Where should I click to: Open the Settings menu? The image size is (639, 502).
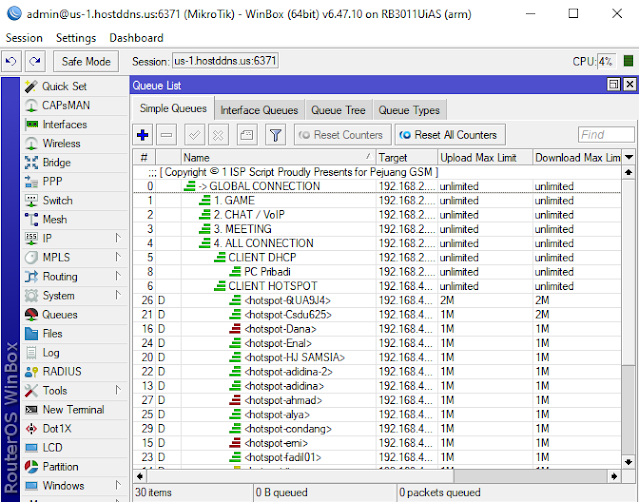click(76, 38)
